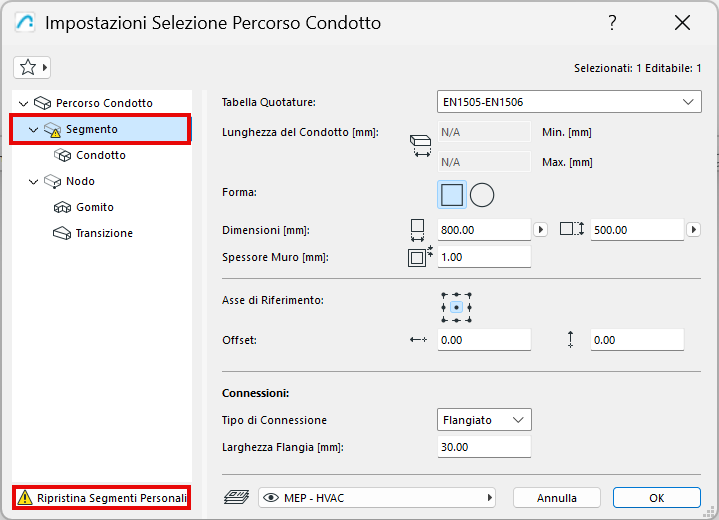Click the Archicad logo icon in title bar
This screenshot has height=520, width=719.
click(23, 22)
